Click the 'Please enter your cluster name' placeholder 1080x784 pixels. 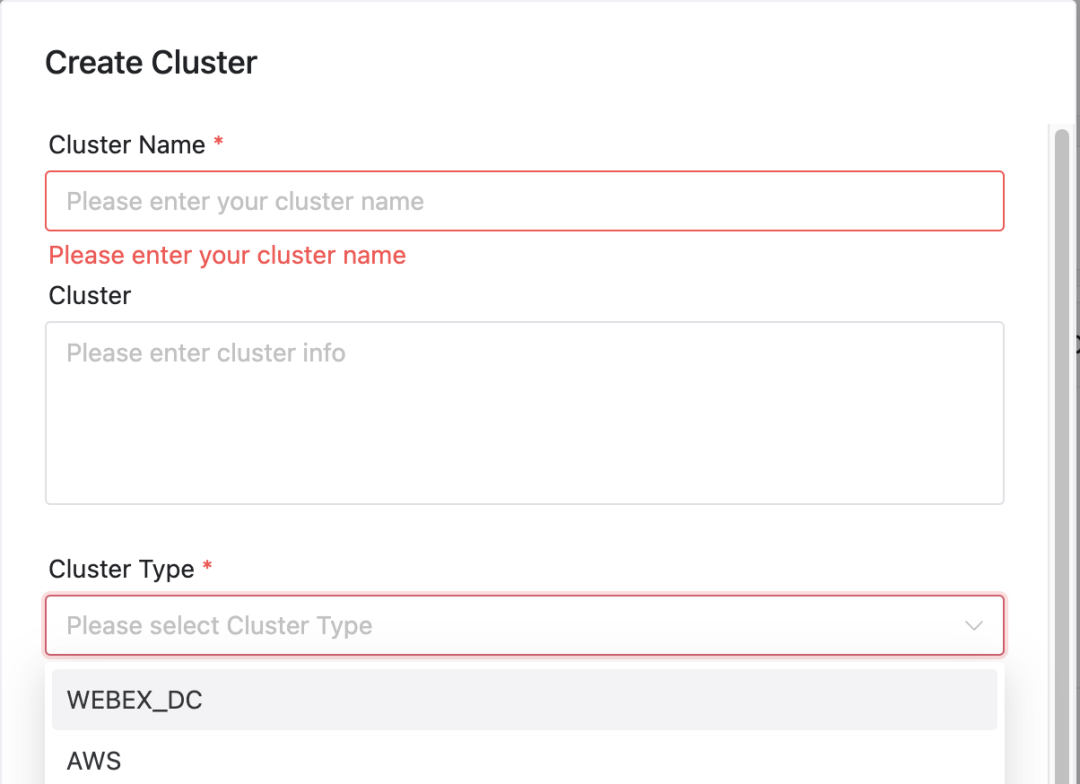click(x=245, y=202)
